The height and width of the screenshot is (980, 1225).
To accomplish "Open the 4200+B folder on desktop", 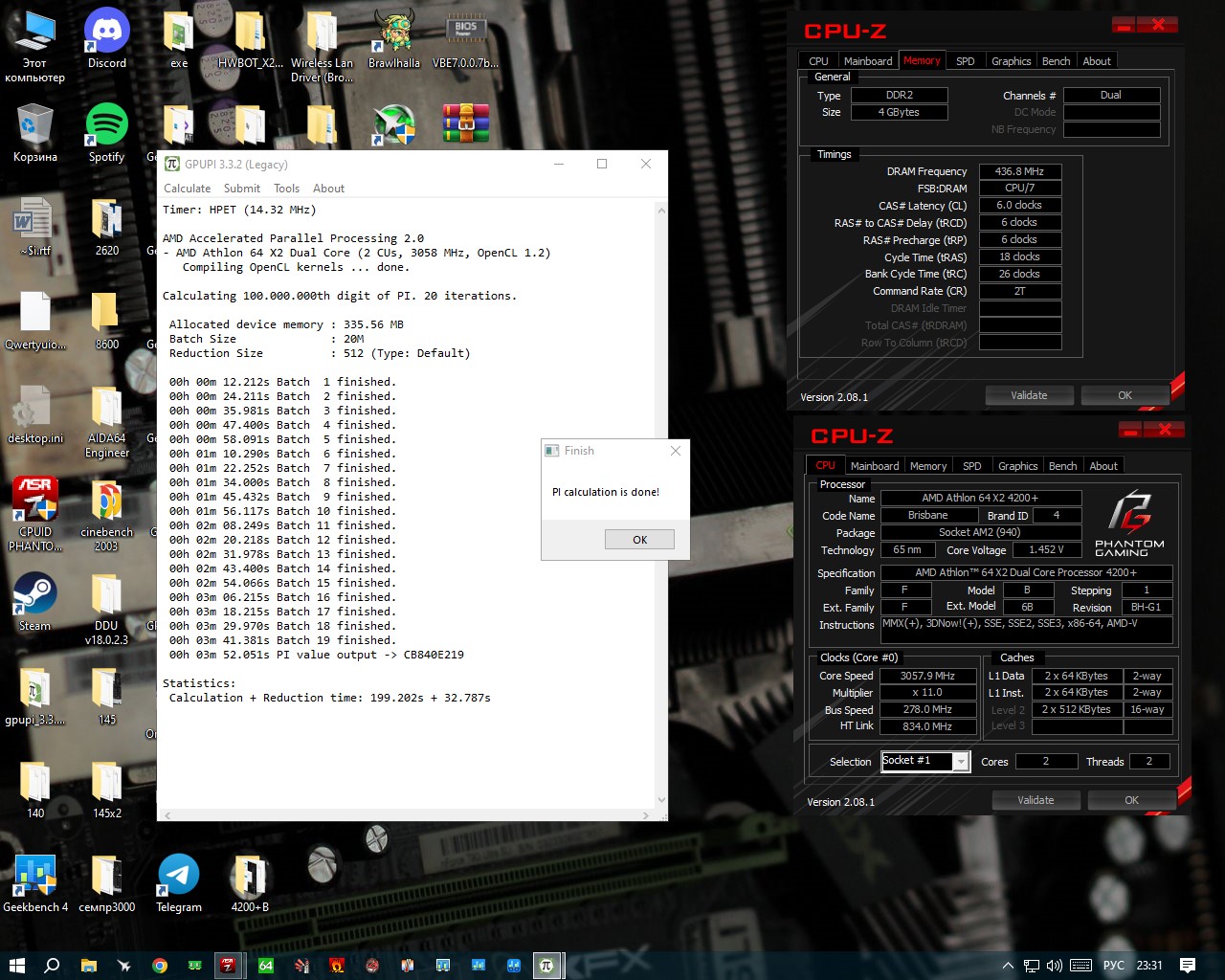I will pyautogui.click(x=251, y=883).
